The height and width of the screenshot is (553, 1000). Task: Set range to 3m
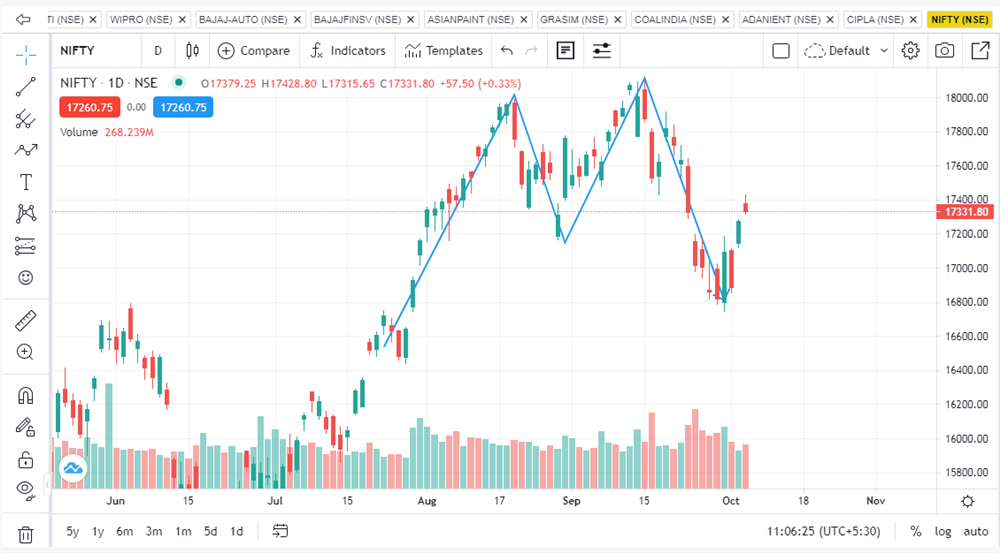point(154,531)
